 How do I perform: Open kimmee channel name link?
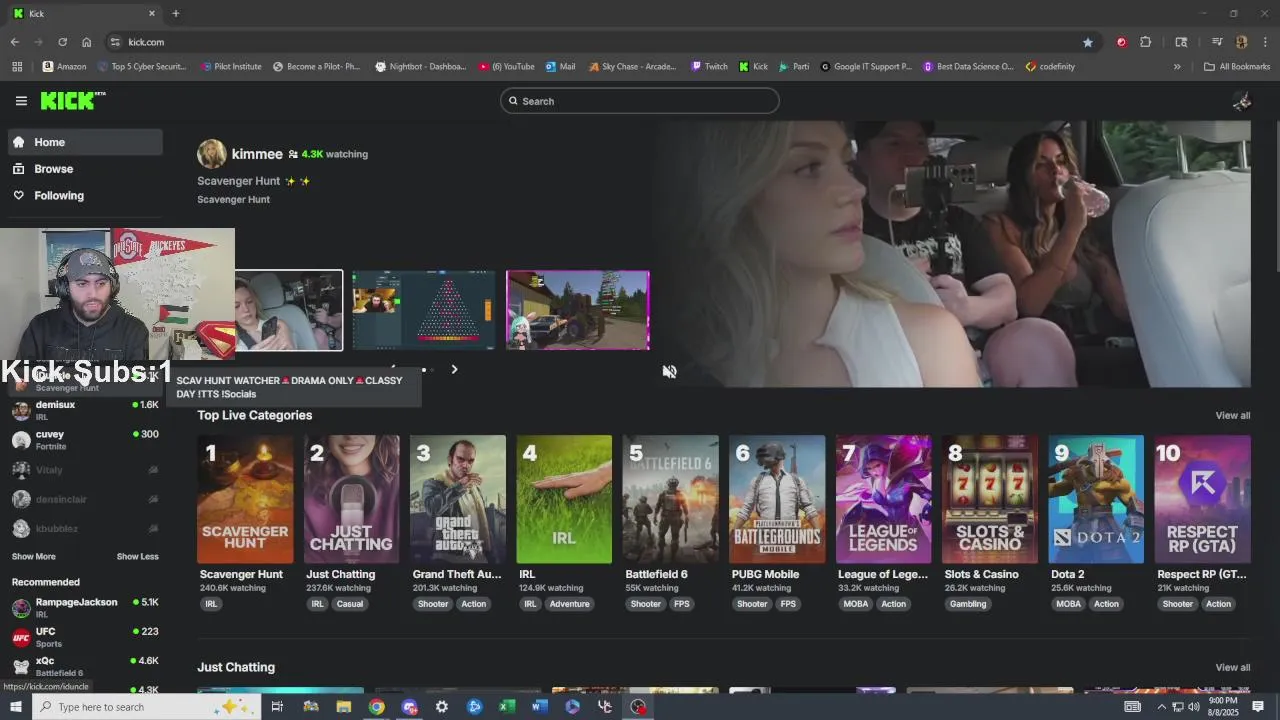pos(257,154)
